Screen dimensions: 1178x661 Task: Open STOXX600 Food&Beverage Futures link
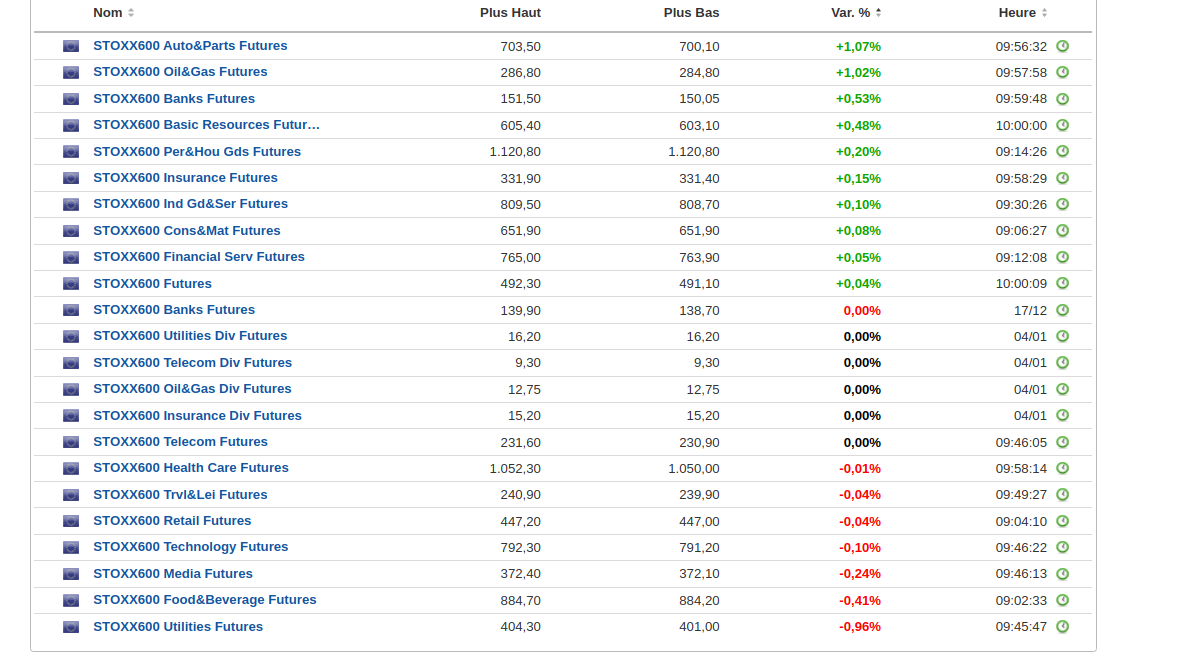coord(205,600)
